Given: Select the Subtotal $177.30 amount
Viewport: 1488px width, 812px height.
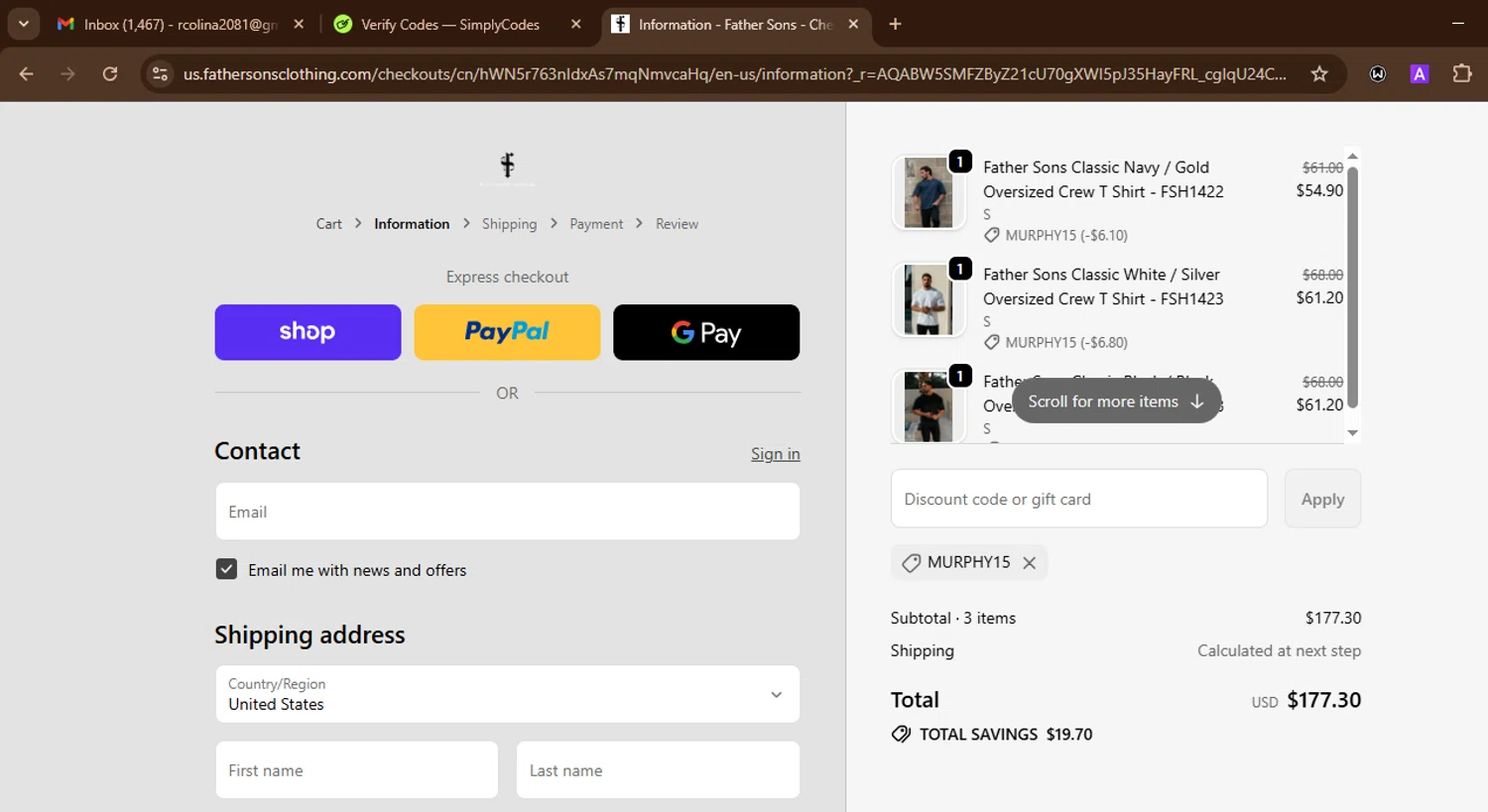Looking at the screenshot, I should click(1333, 618).
